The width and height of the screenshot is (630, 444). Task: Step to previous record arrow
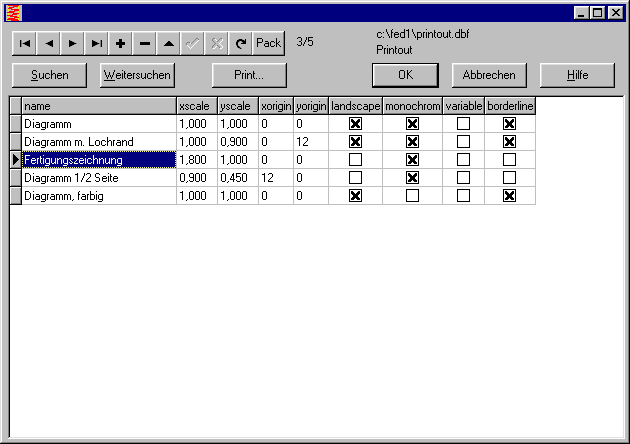pos(49,43)
